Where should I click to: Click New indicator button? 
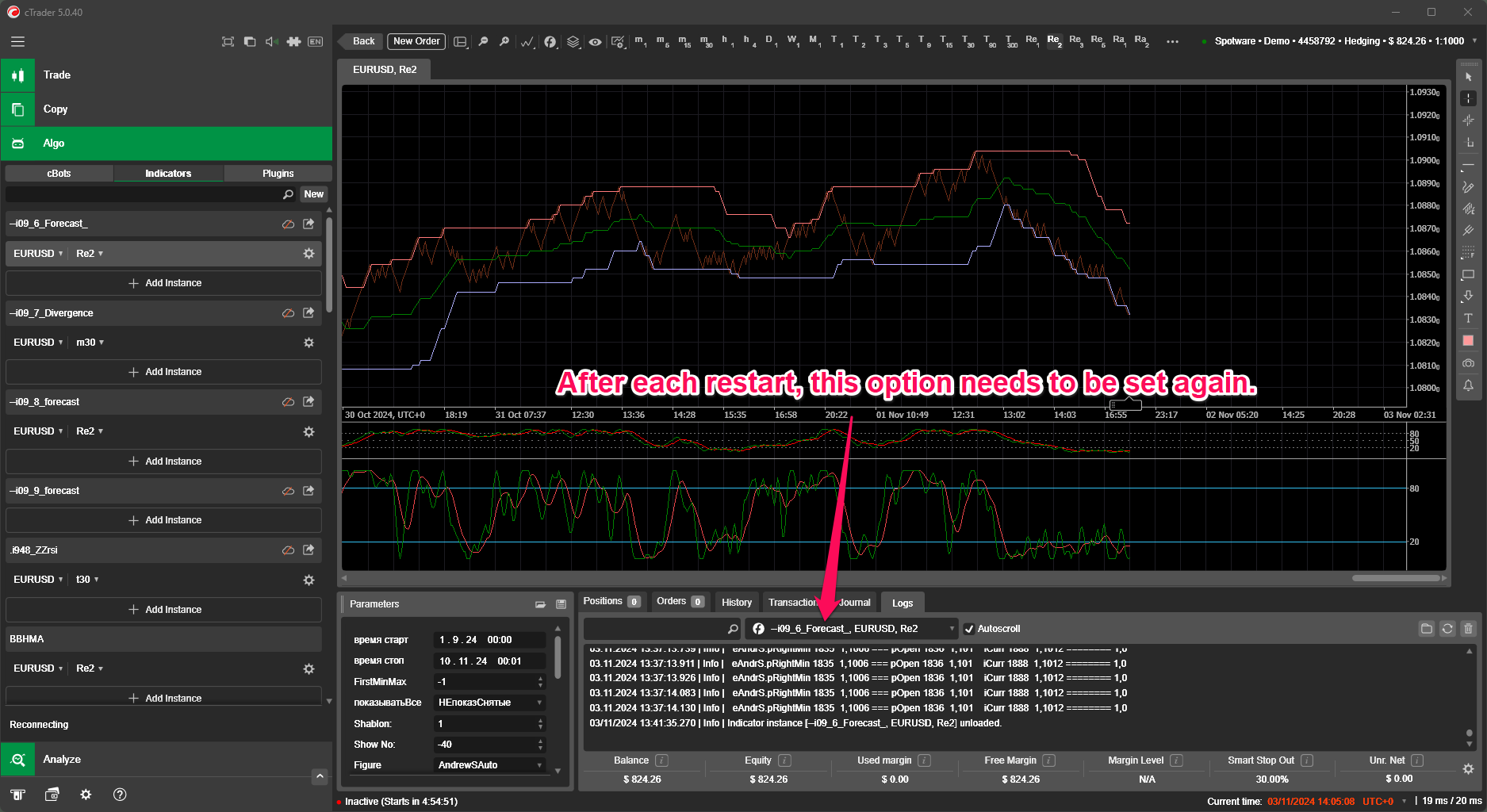click(314, 194)
